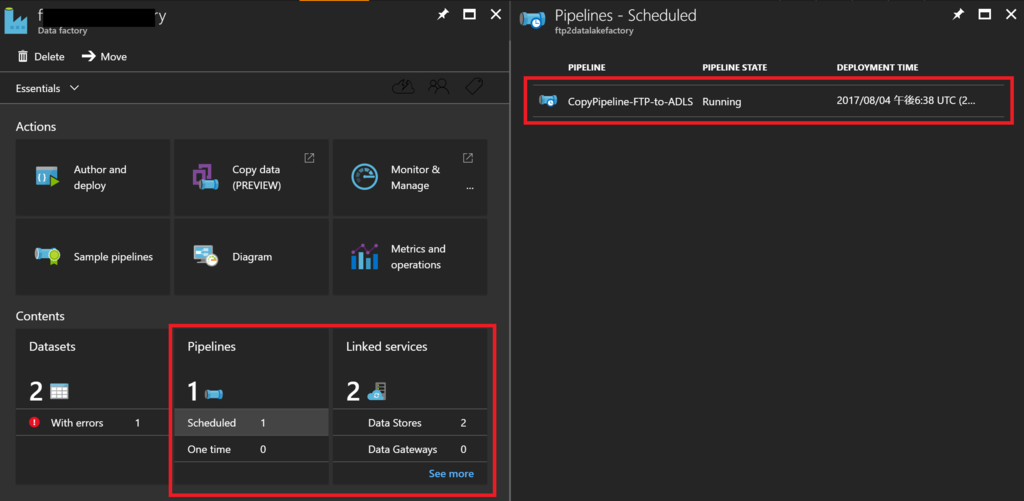
Task: Open the tags icon
Action: click(x=473, y=86)
